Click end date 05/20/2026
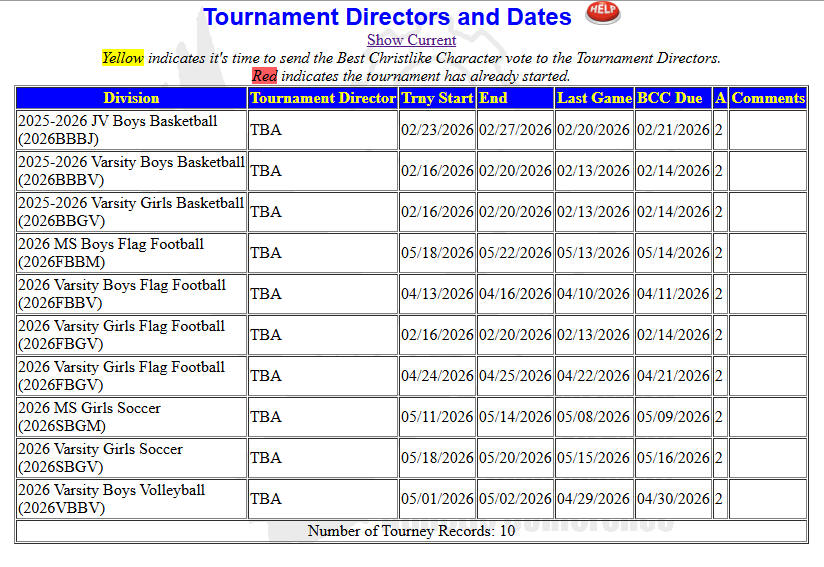 click(x=515, y=458)
